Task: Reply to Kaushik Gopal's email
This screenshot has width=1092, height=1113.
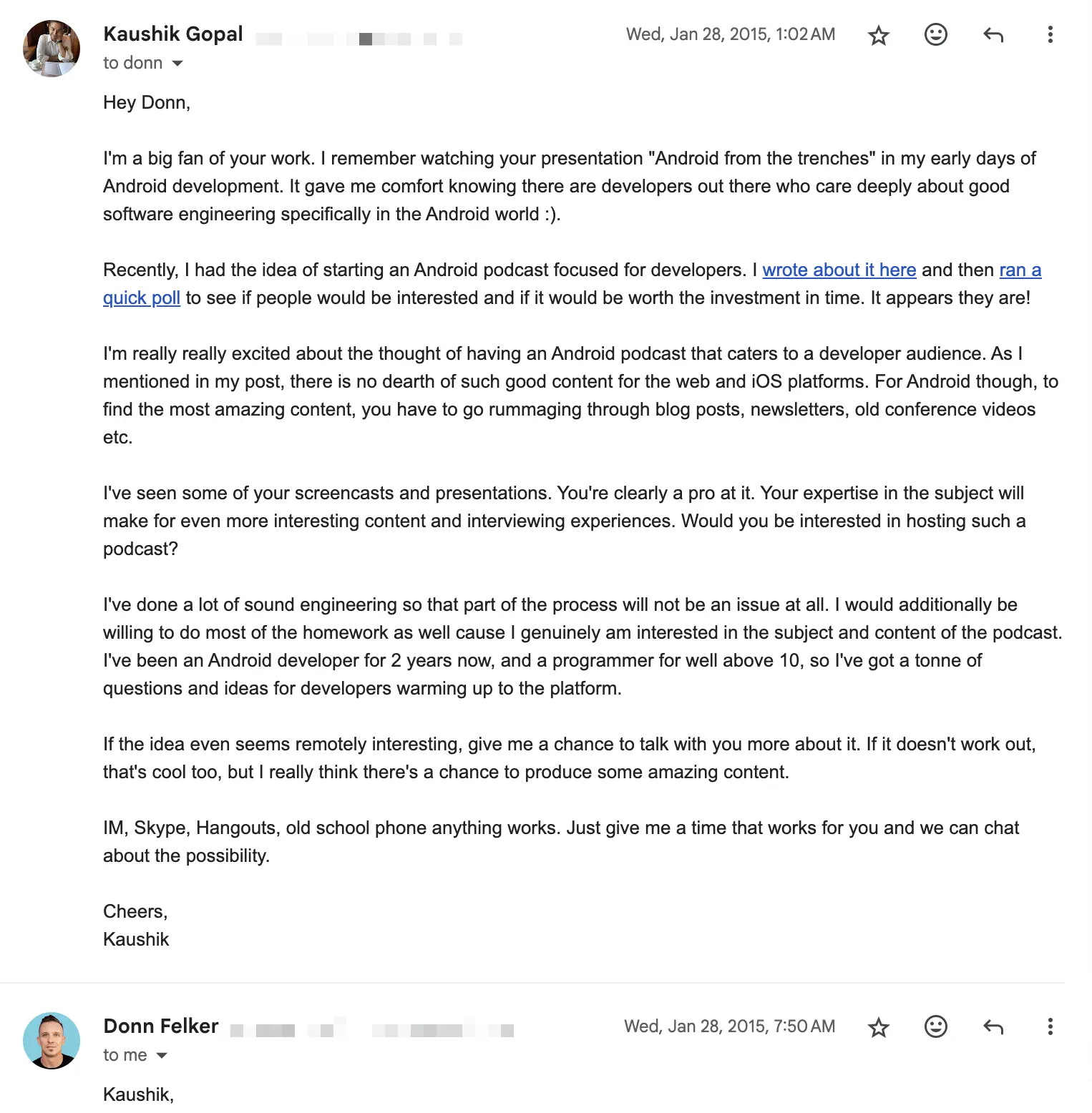Action: tap(993, 34)
